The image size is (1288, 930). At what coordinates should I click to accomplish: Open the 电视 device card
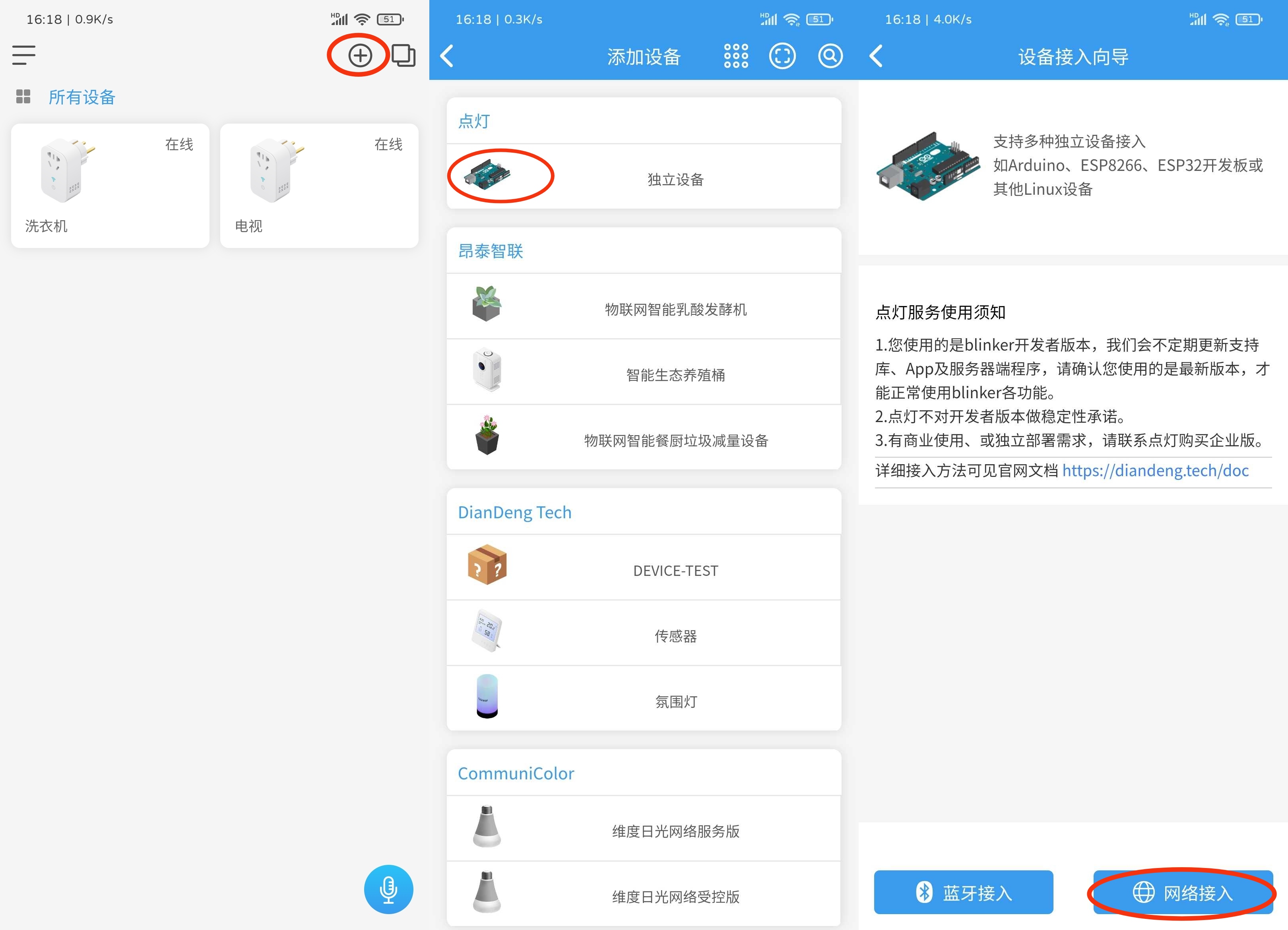(319, 186)
